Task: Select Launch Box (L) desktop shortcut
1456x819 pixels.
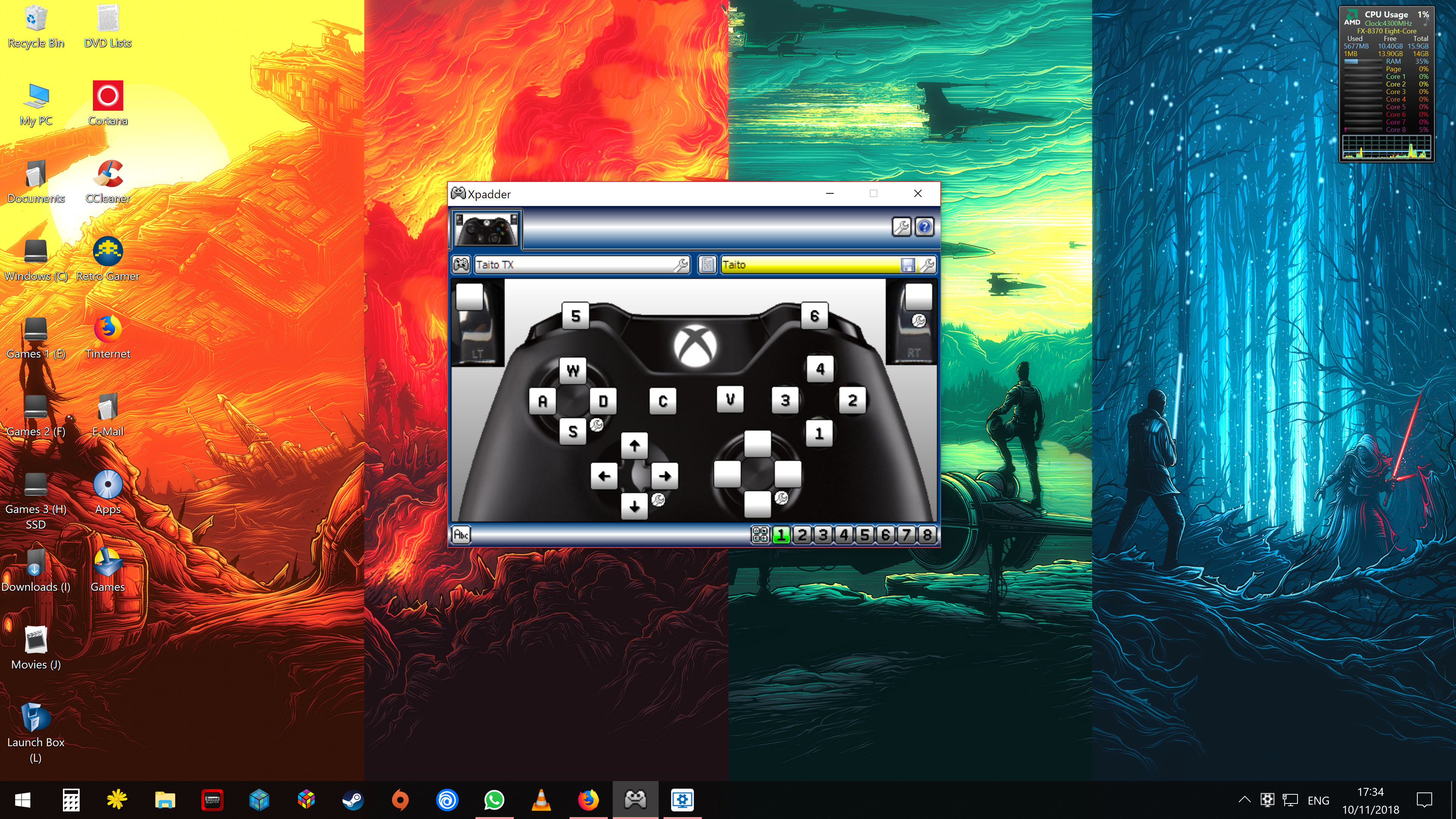Action: (x=36, y=733)
